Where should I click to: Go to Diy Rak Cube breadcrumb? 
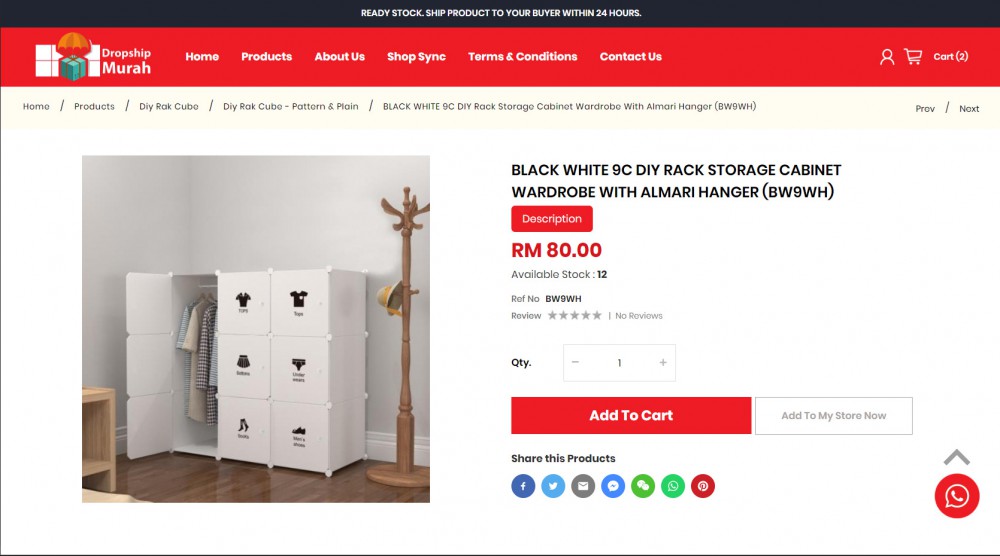169,106
